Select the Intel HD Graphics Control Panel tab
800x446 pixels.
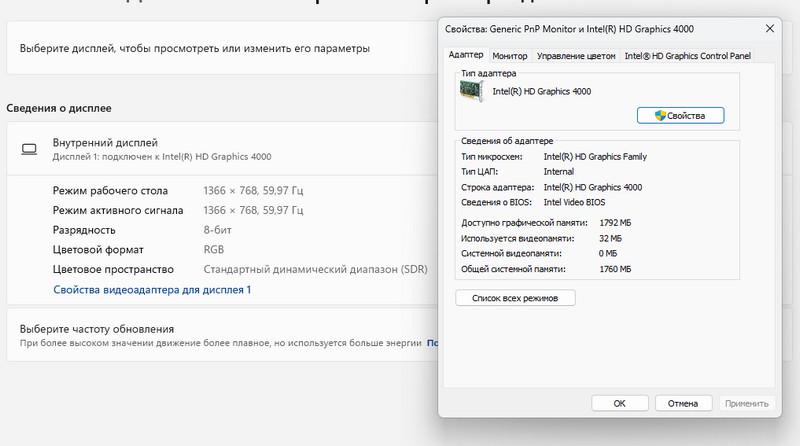point(686,57)
